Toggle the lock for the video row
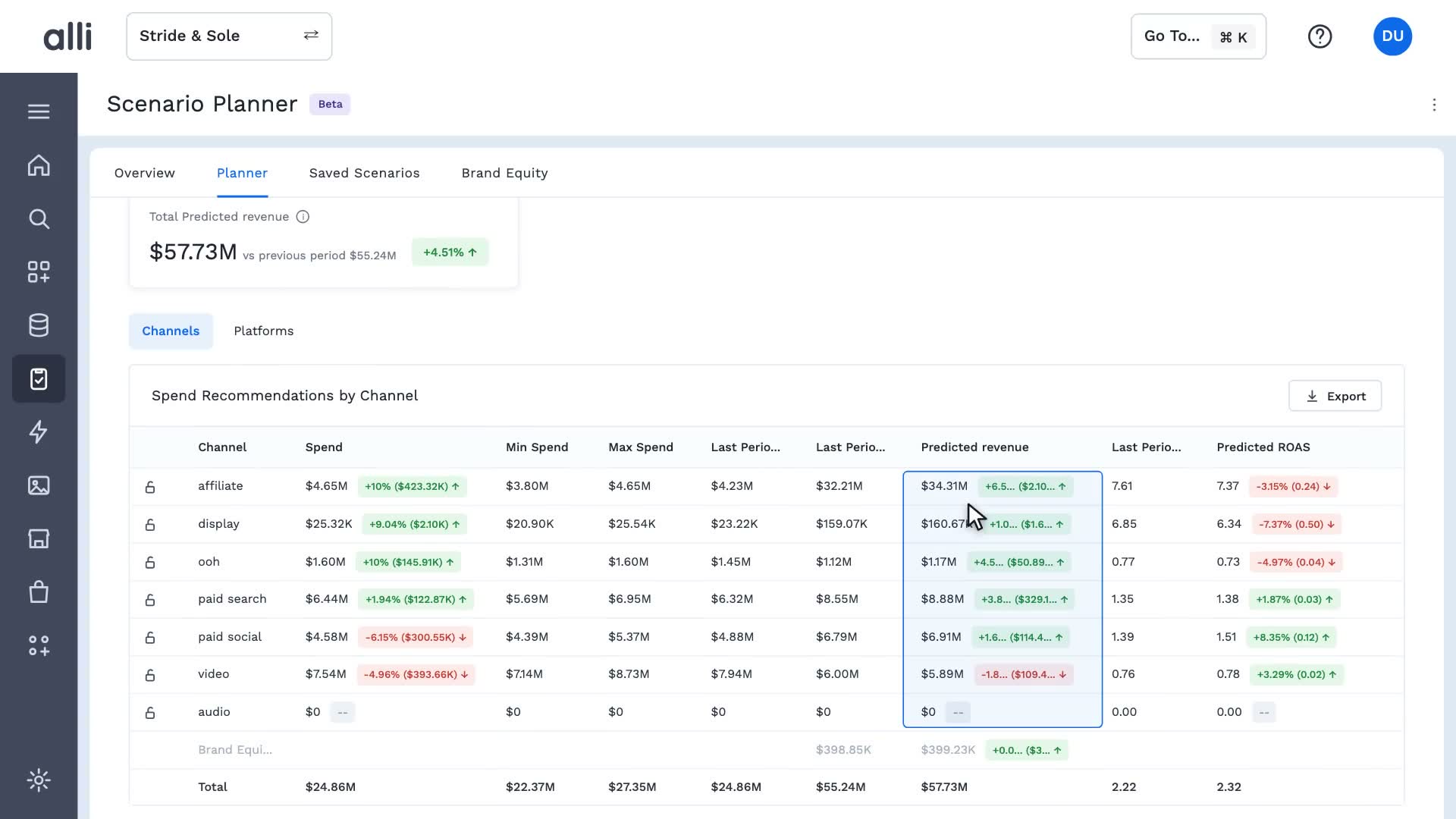1456x819 pixels. point(150,675)
